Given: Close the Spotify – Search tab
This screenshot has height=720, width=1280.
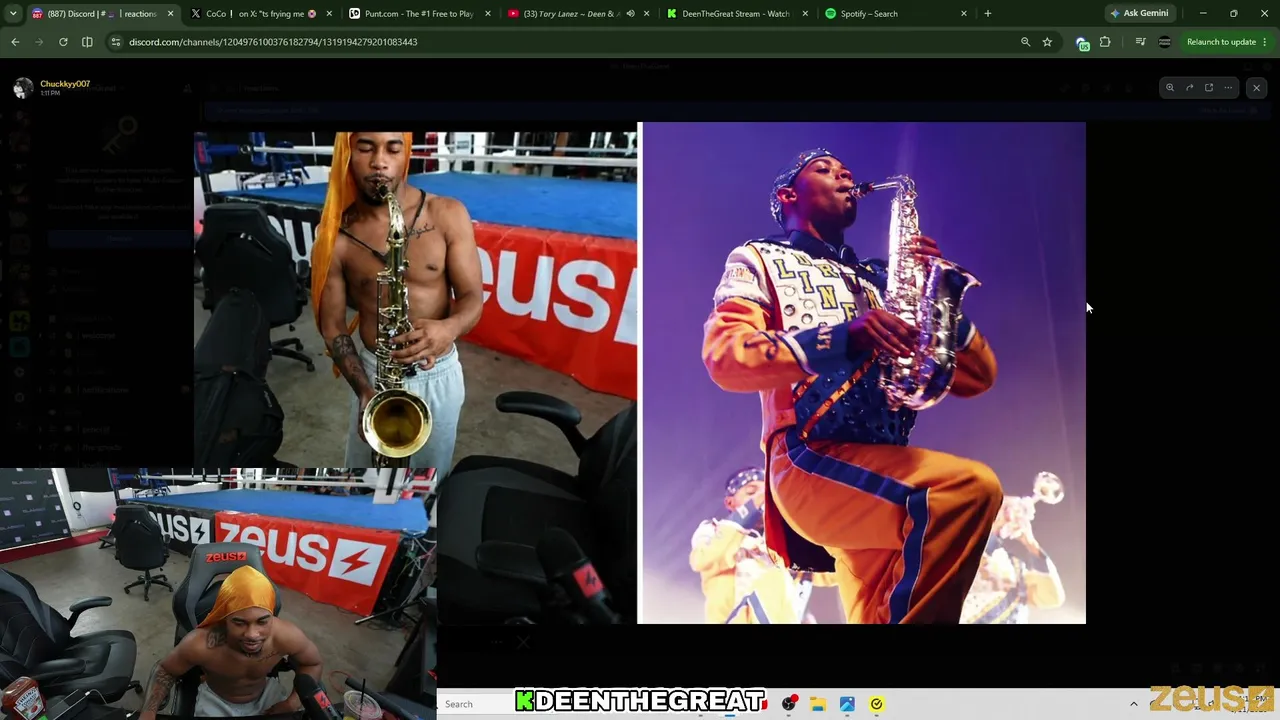Looking at the screenshot, I should (x=964, y=14).
